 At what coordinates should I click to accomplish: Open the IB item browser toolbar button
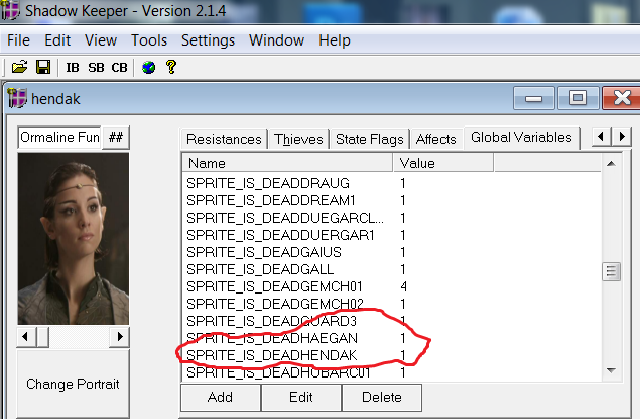click(x=73, y=67)
